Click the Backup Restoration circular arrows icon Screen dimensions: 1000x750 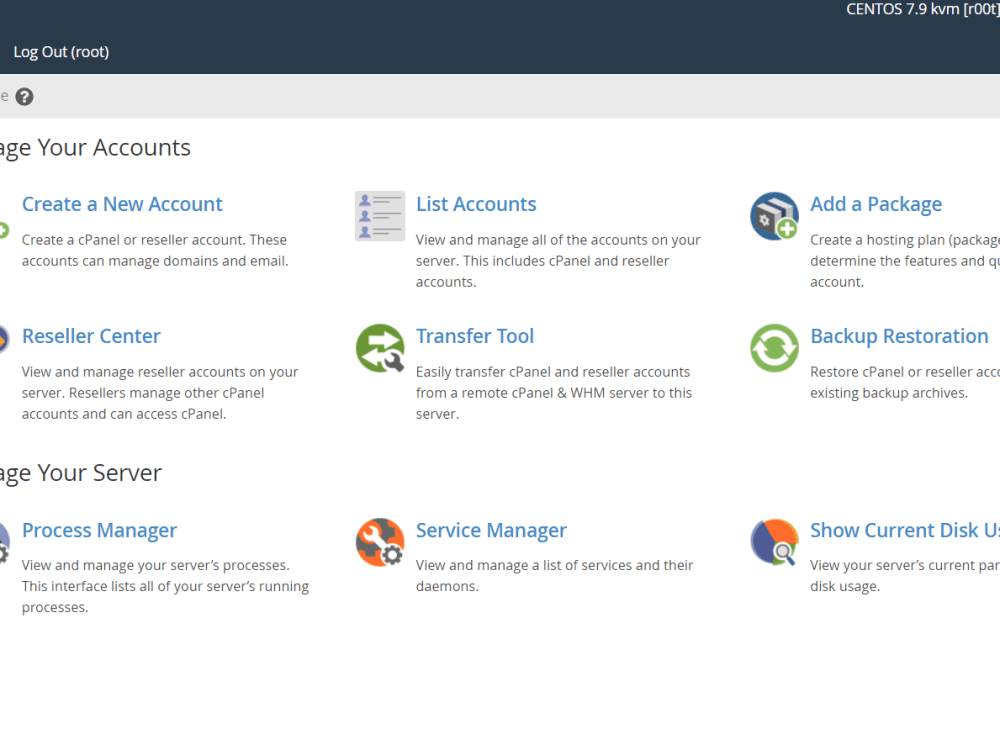[x=773, y=348]
